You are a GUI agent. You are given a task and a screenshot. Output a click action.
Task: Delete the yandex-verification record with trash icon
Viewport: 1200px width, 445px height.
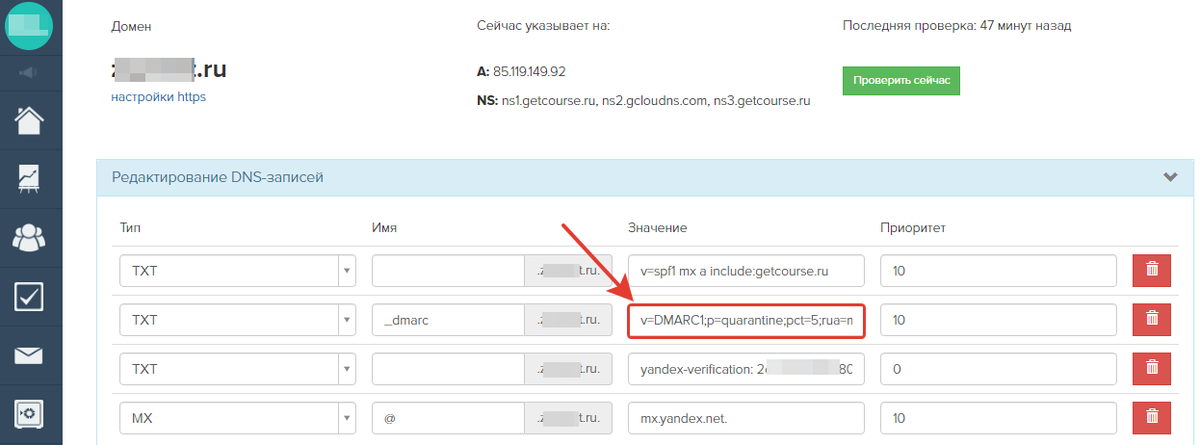(x=1151, y=368)
